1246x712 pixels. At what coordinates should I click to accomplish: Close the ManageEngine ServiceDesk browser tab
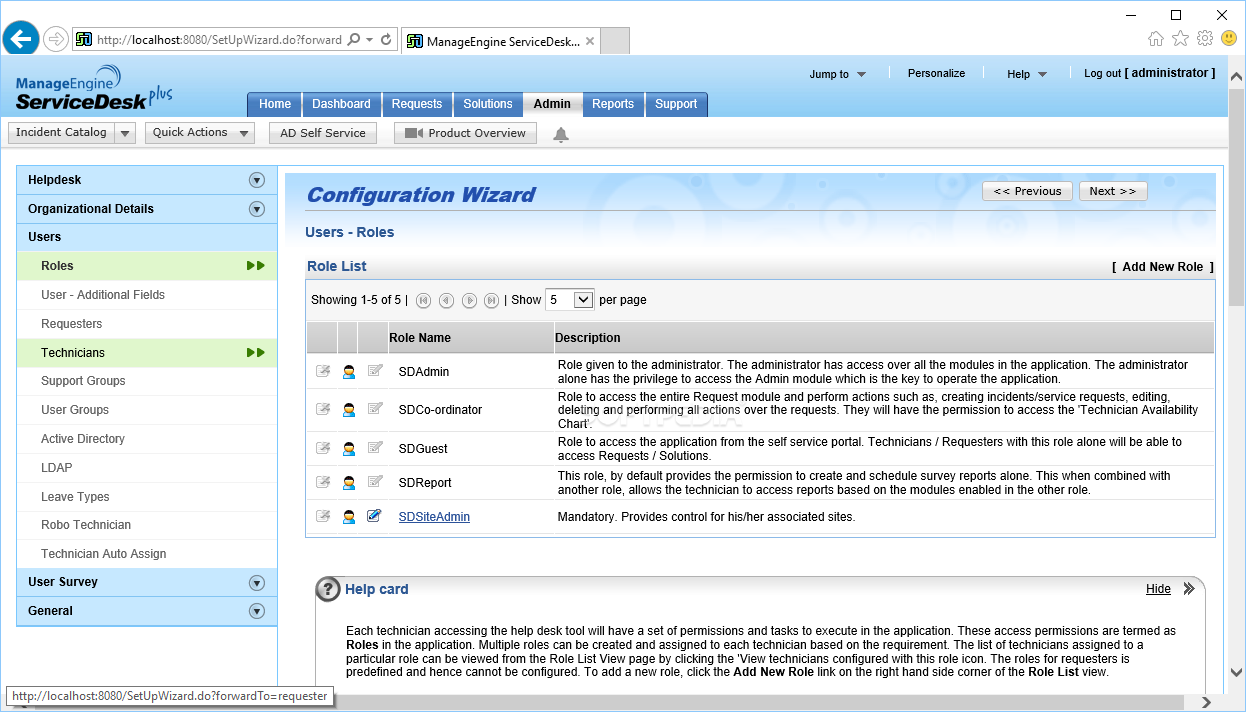tap(590, 41)
